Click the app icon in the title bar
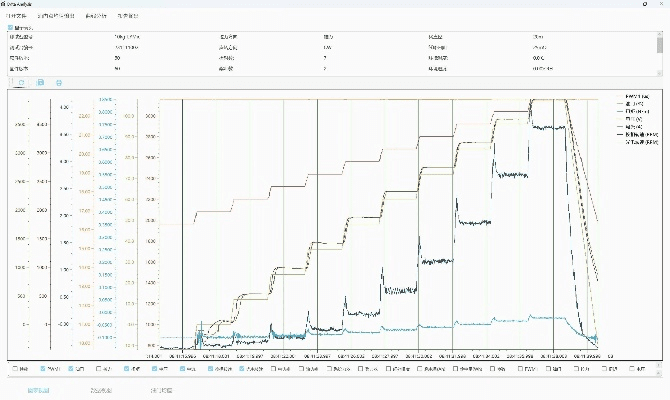The image size is (670, 400). pyautogui.click(x=5, y=4)
